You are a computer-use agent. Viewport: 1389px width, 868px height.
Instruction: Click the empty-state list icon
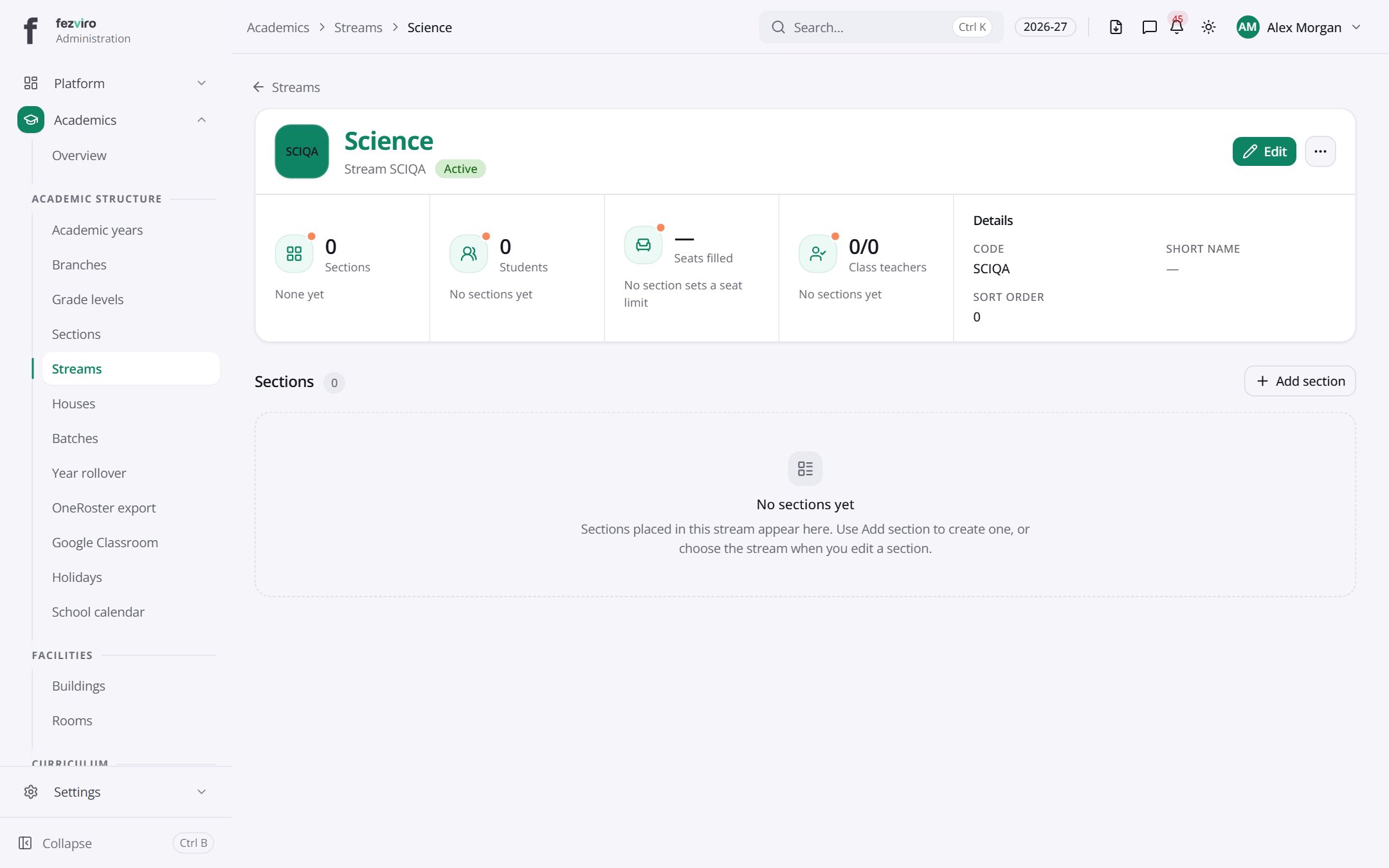tap(805, 468)
